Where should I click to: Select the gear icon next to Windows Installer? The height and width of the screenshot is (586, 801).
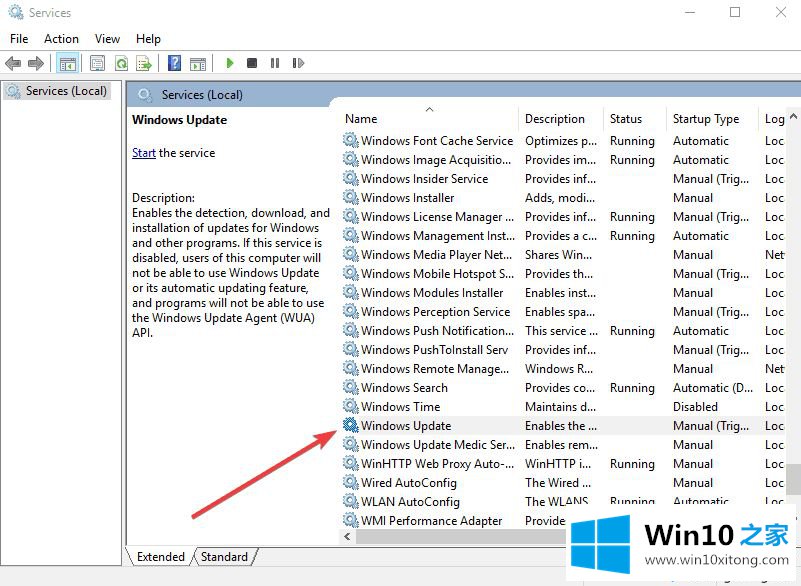350,197
